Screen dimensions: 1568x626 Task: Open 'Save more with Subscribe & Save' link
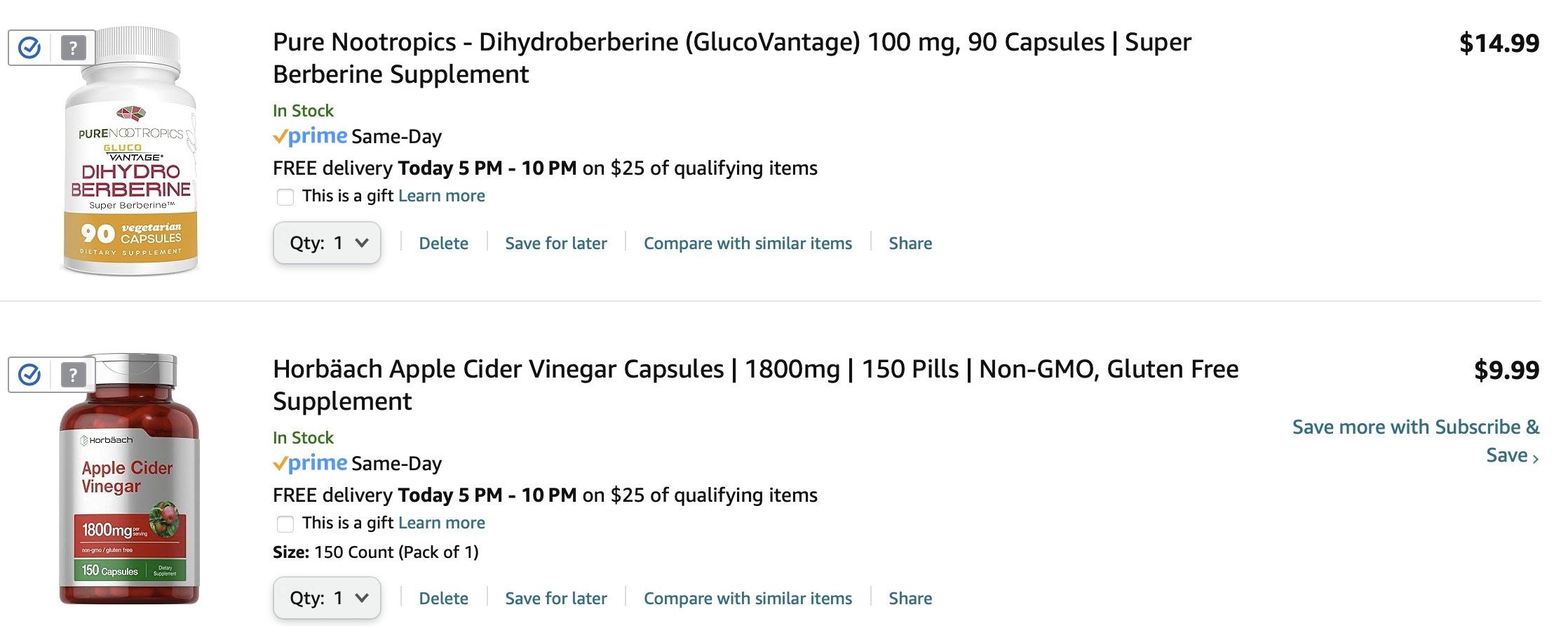click(x=1415, y=441)
